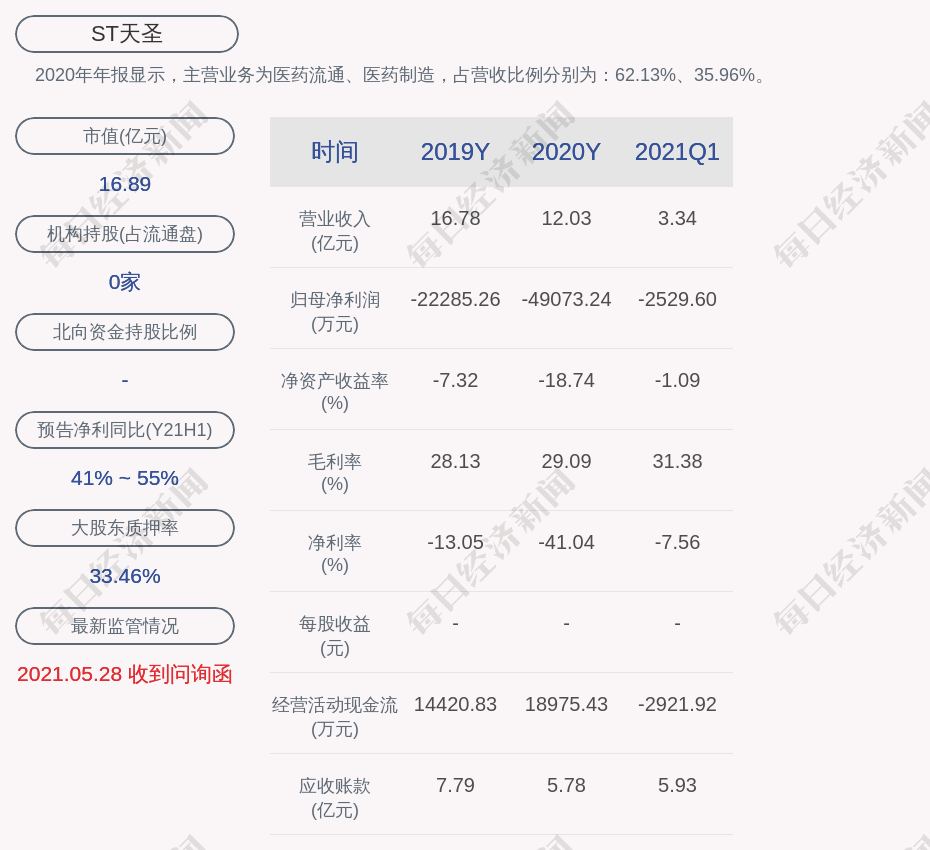Viewport: 930px width, 850px height.
Task: Click the 机构持股(占流通盘) label pill
Action: coord(125,234)
